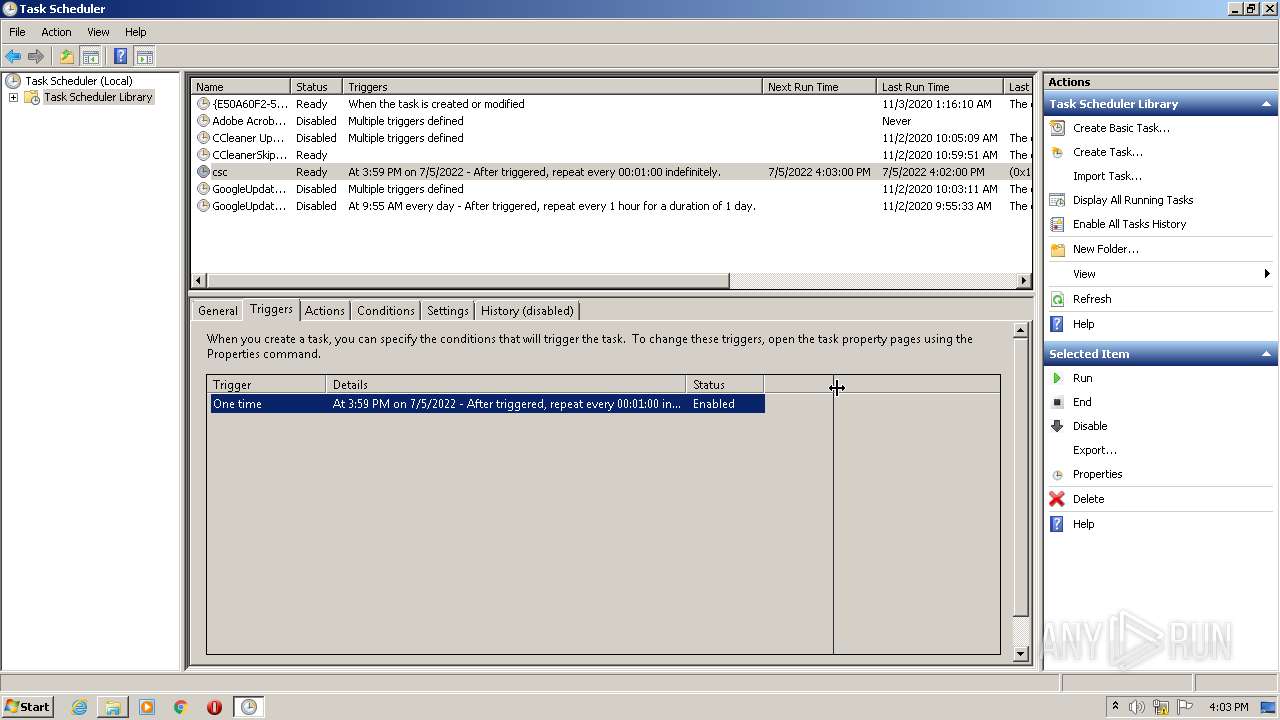
Task: Select the Adobe Acrob... task row
Action: [x=610, y=121]
